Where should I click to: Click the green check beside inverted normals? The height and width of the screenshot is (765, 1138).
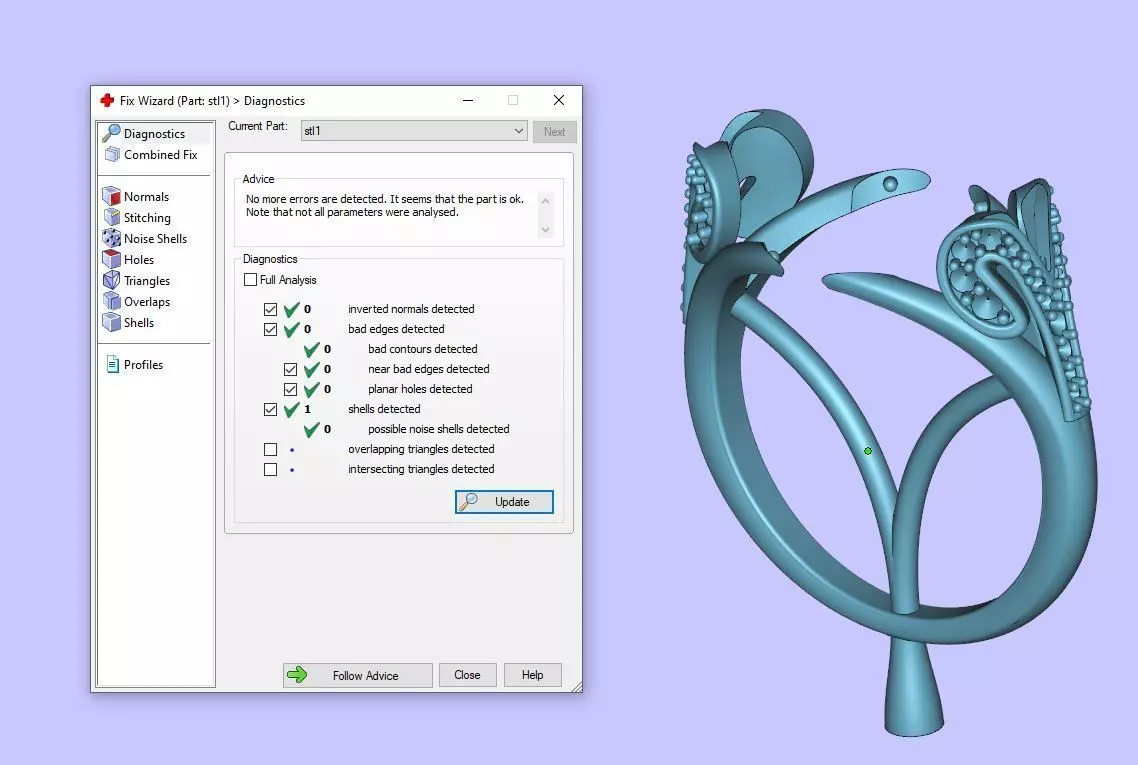292,309
